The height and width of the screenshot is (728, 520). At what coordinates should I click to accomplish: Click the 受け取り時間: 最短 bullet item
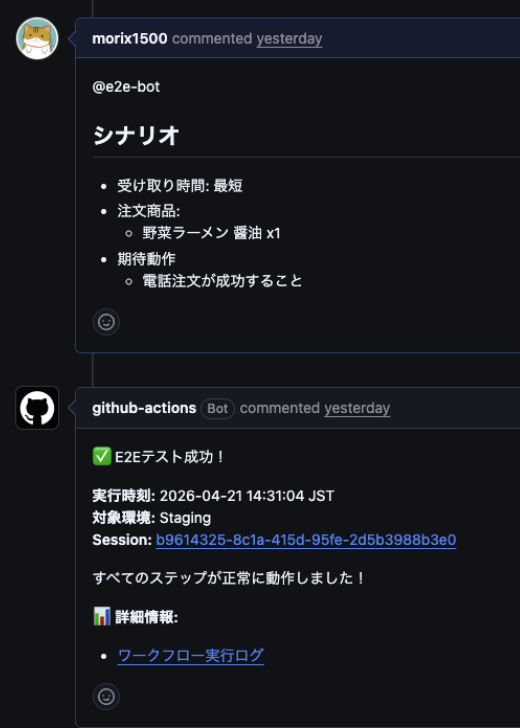(180, 186)
